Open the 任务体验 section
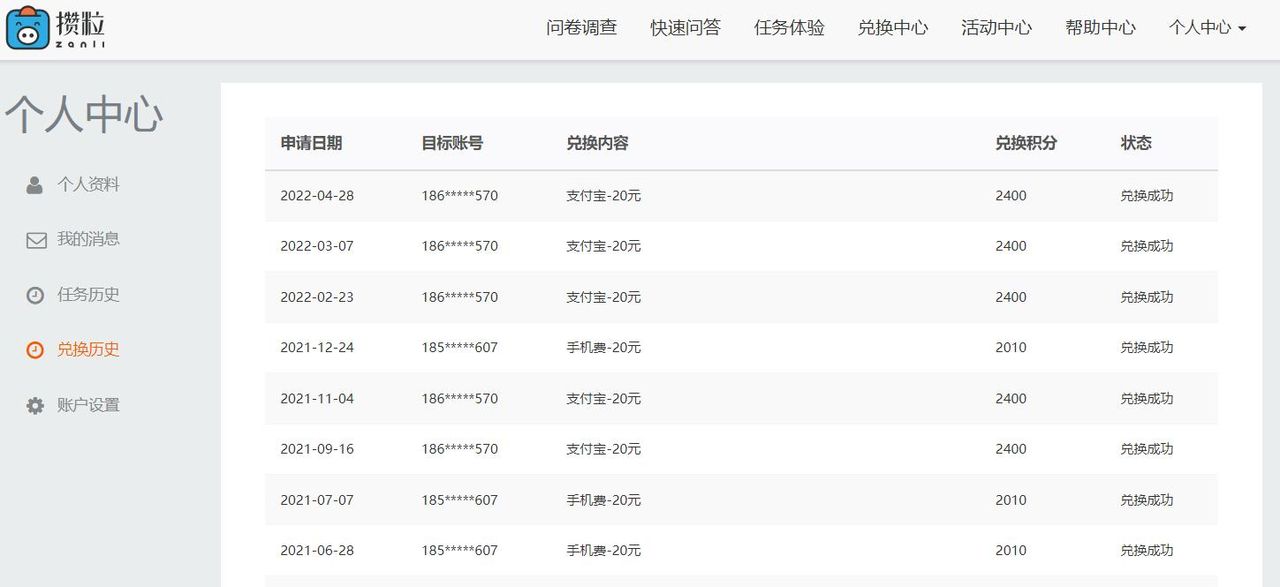1280x587 pixels. point(789,28)
